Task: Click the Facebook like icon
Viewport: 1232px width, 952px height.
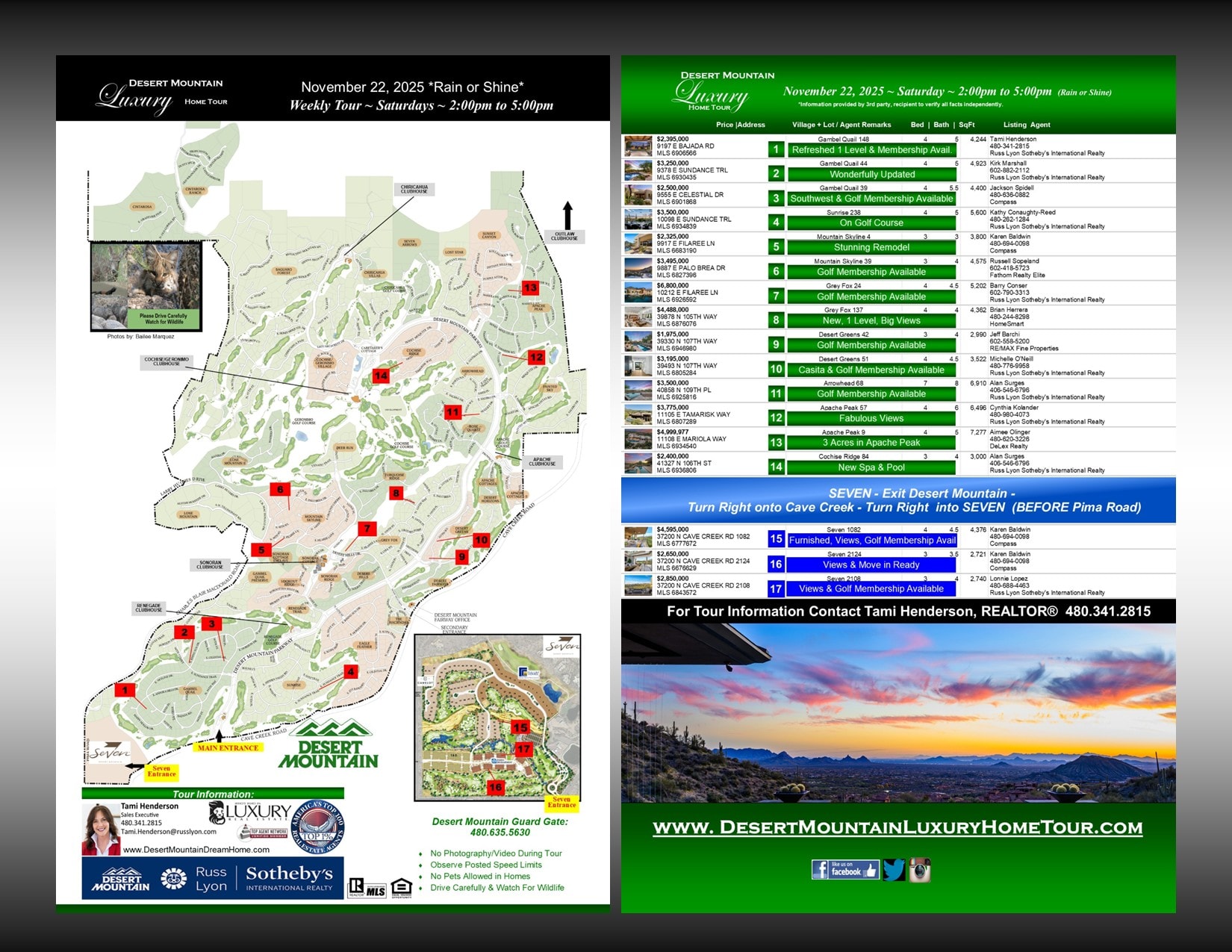Action: [x=844, y=870]
